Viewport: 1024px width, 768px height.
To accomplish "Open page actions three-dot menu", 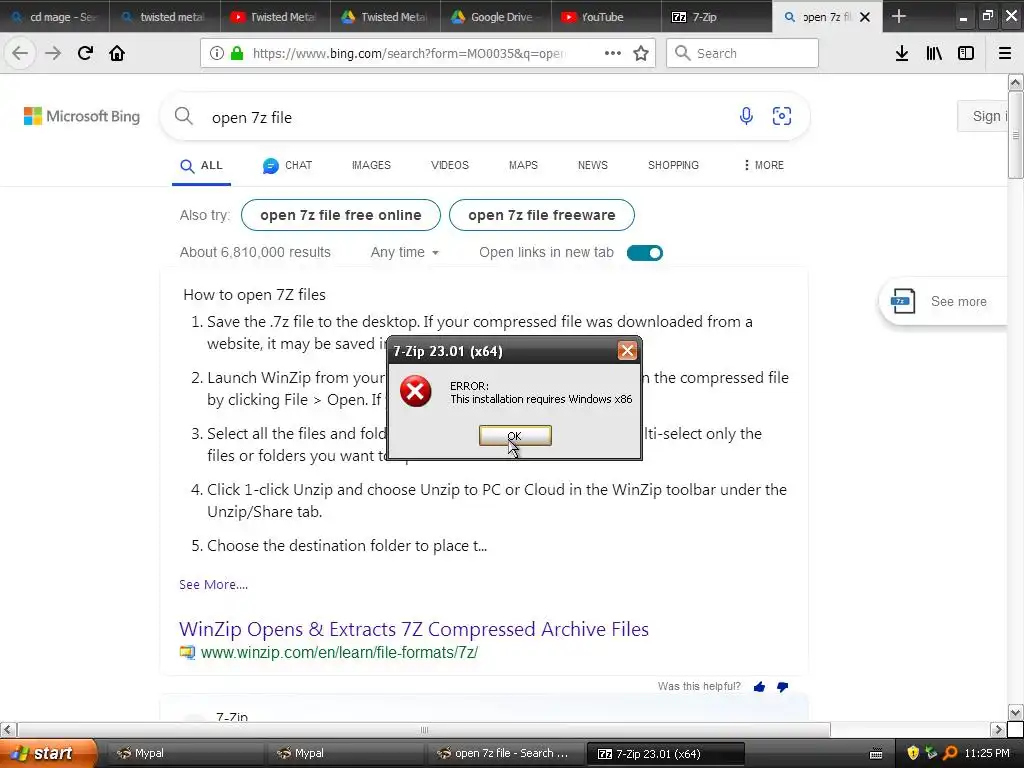I will click(x=613, y=53).
